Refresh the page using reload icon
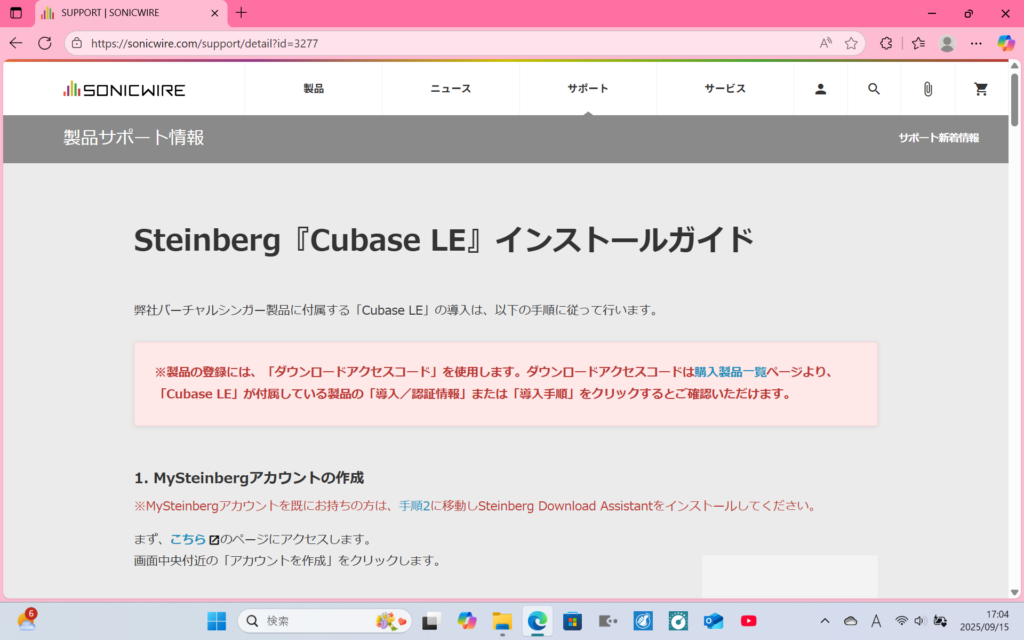The image size is (1024, 640). point(45,44)
